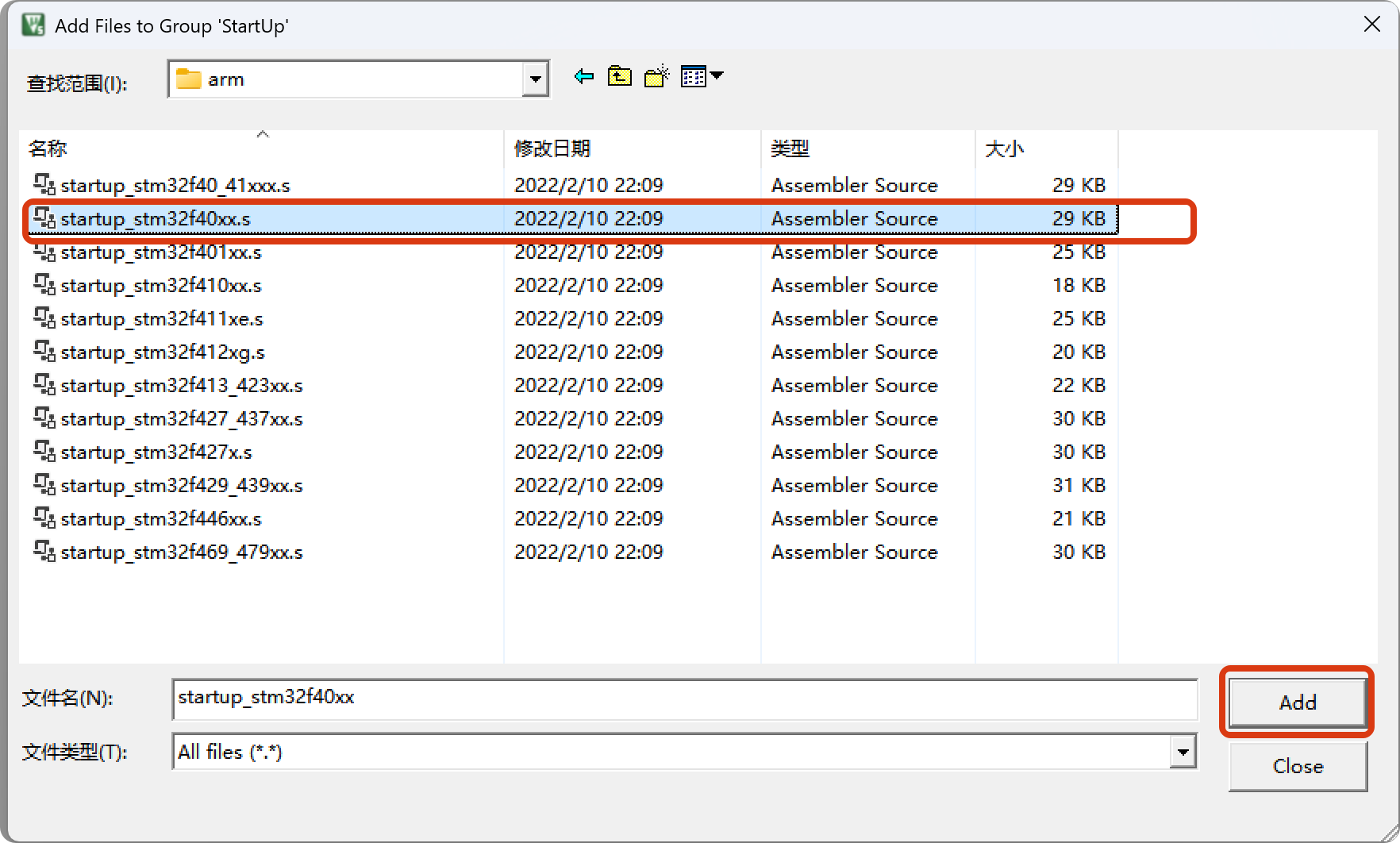
Task: Click the file icon of startup_stm32f427x.s
Action: click(x=44, y=452)
